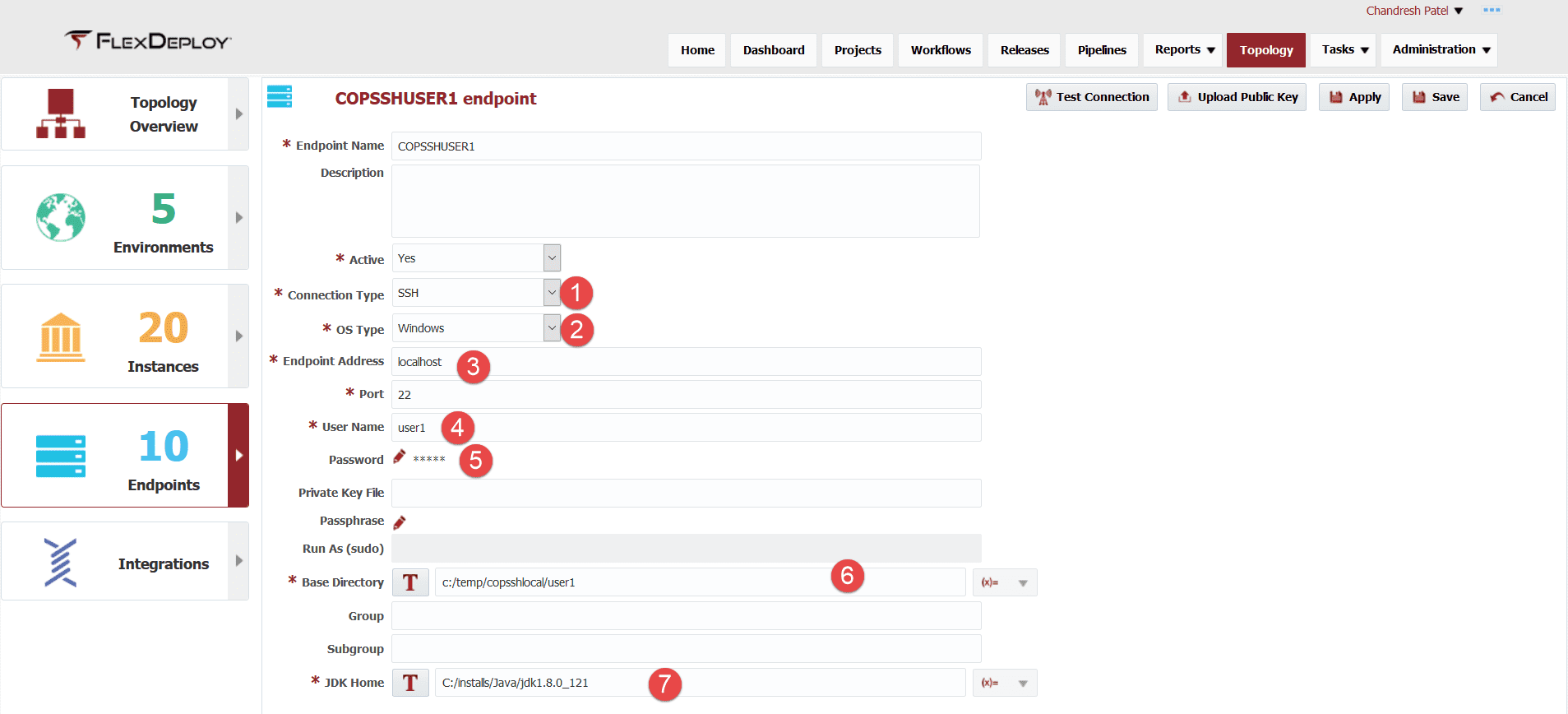
Task: Edit the Passphrase using the pencil icon
Action: (x=400, y=522)
